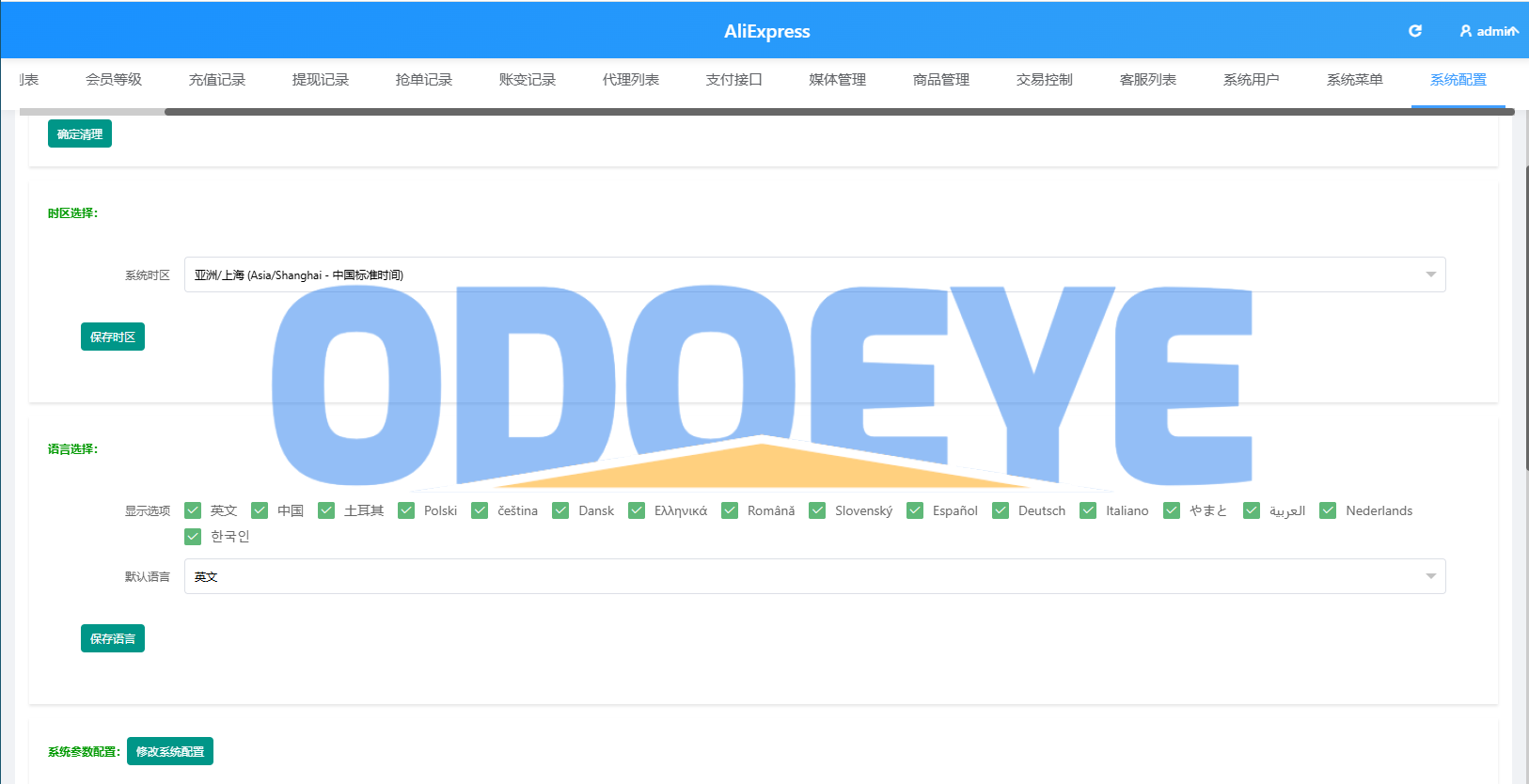1529x784 pixels.
Task: Click the 确定清理 button
Action: 80,133
